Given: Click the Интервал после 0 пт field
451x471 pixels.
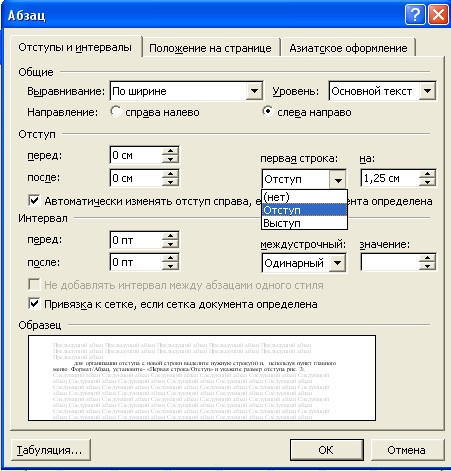Looking at the screenshot, I should click(137, 262).
